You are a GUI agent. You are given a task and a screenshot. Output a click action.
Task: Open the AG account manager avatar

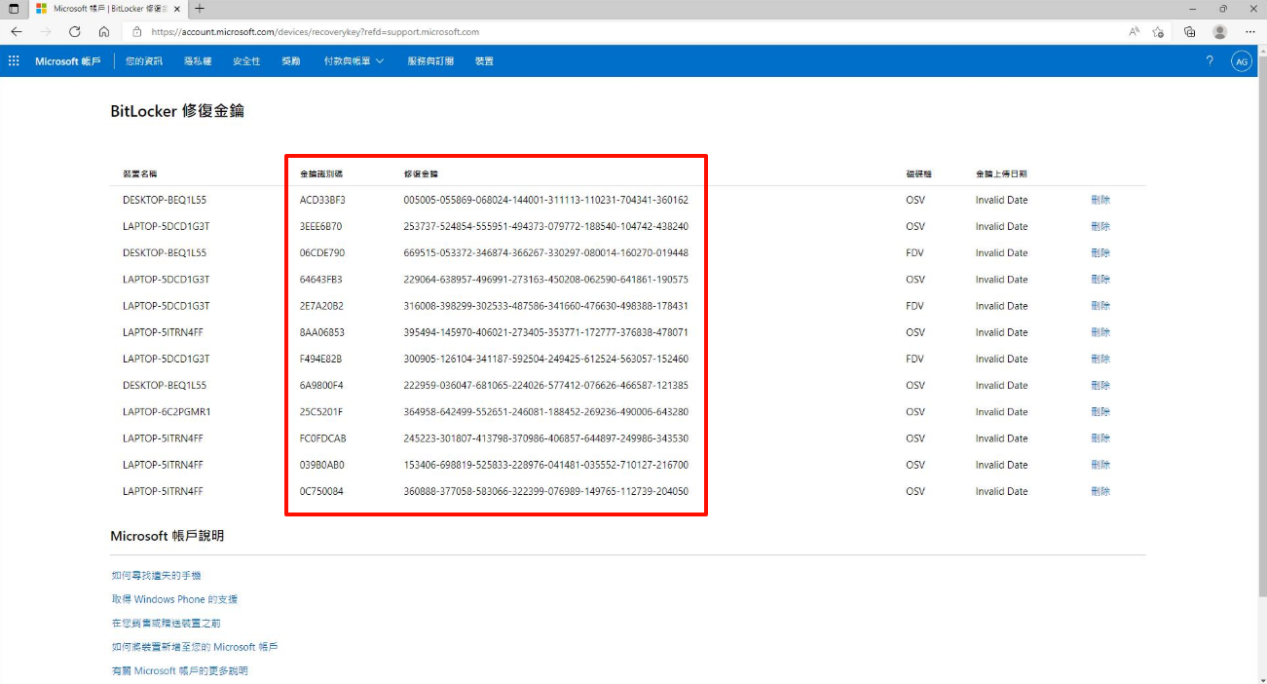point(1241,61)
